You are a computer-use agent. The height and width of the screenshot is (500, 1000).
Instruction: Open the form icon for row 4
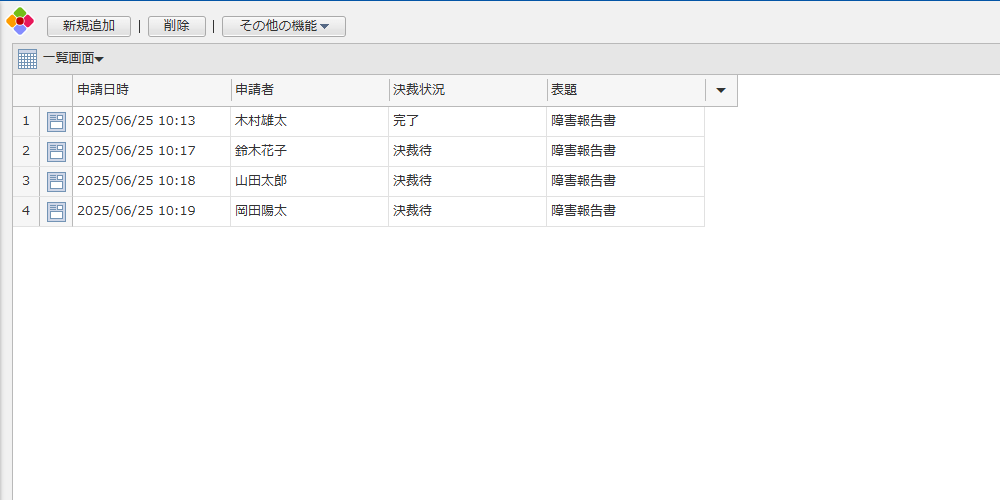[56, 212]
